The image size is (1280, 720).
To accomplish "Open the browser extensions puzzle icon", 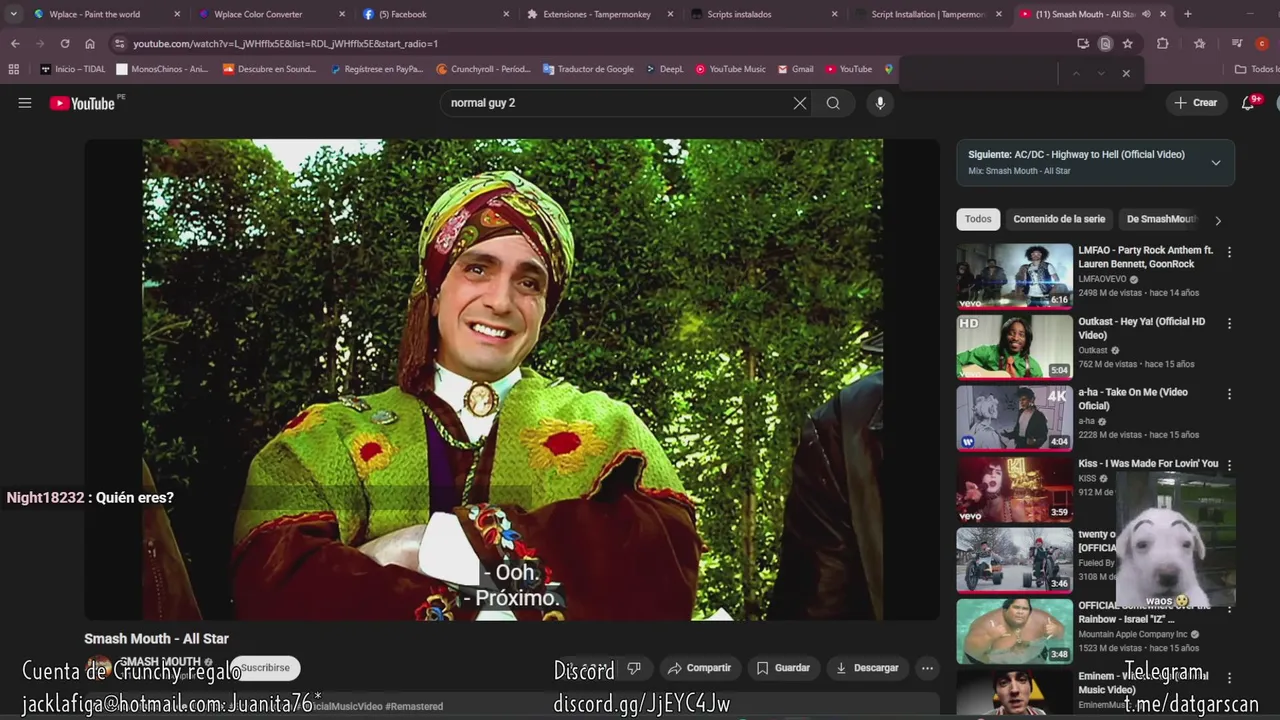I will [x=1162, y=44].
